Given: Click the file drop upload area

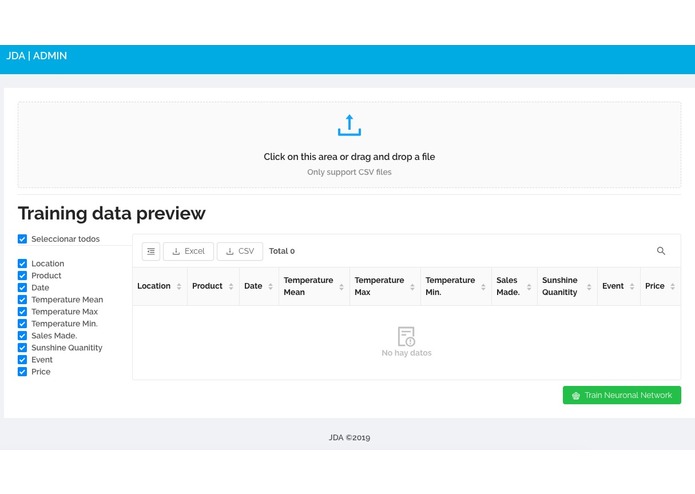Looking at the screenshot, I should tap(349, 145).
